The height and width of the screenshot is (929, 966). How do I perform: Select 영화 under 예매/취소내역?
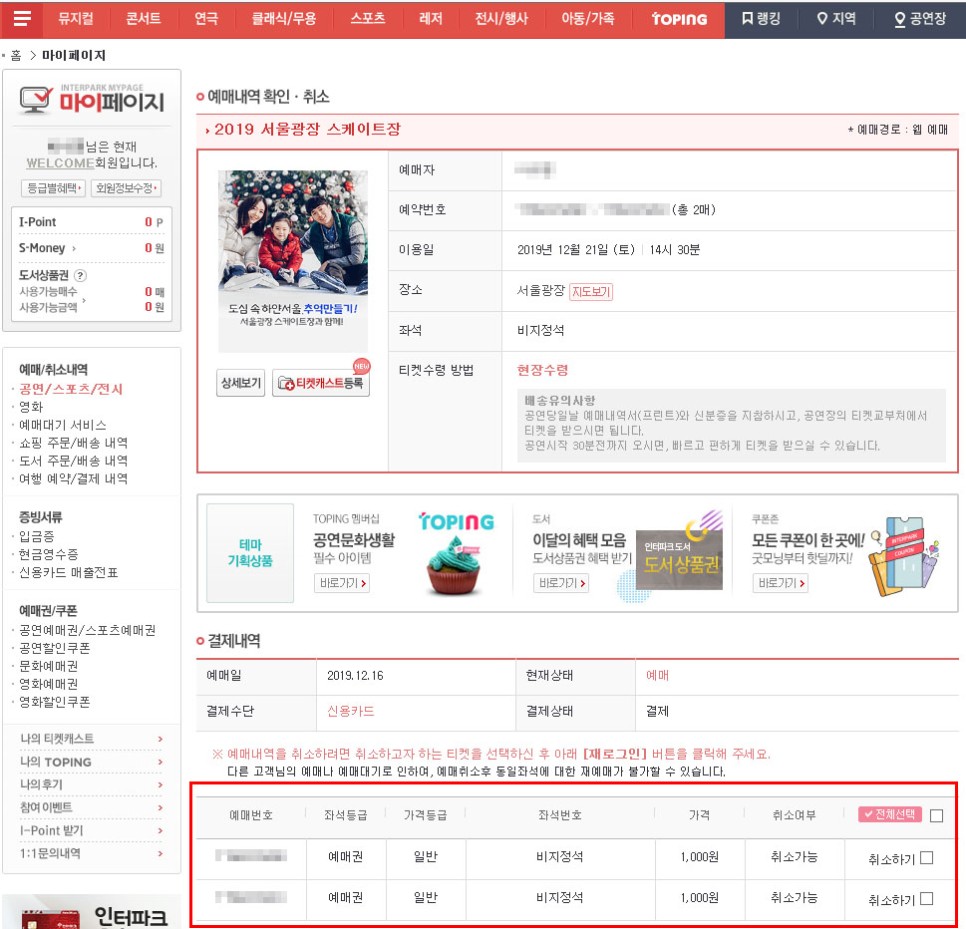(31, 407)
